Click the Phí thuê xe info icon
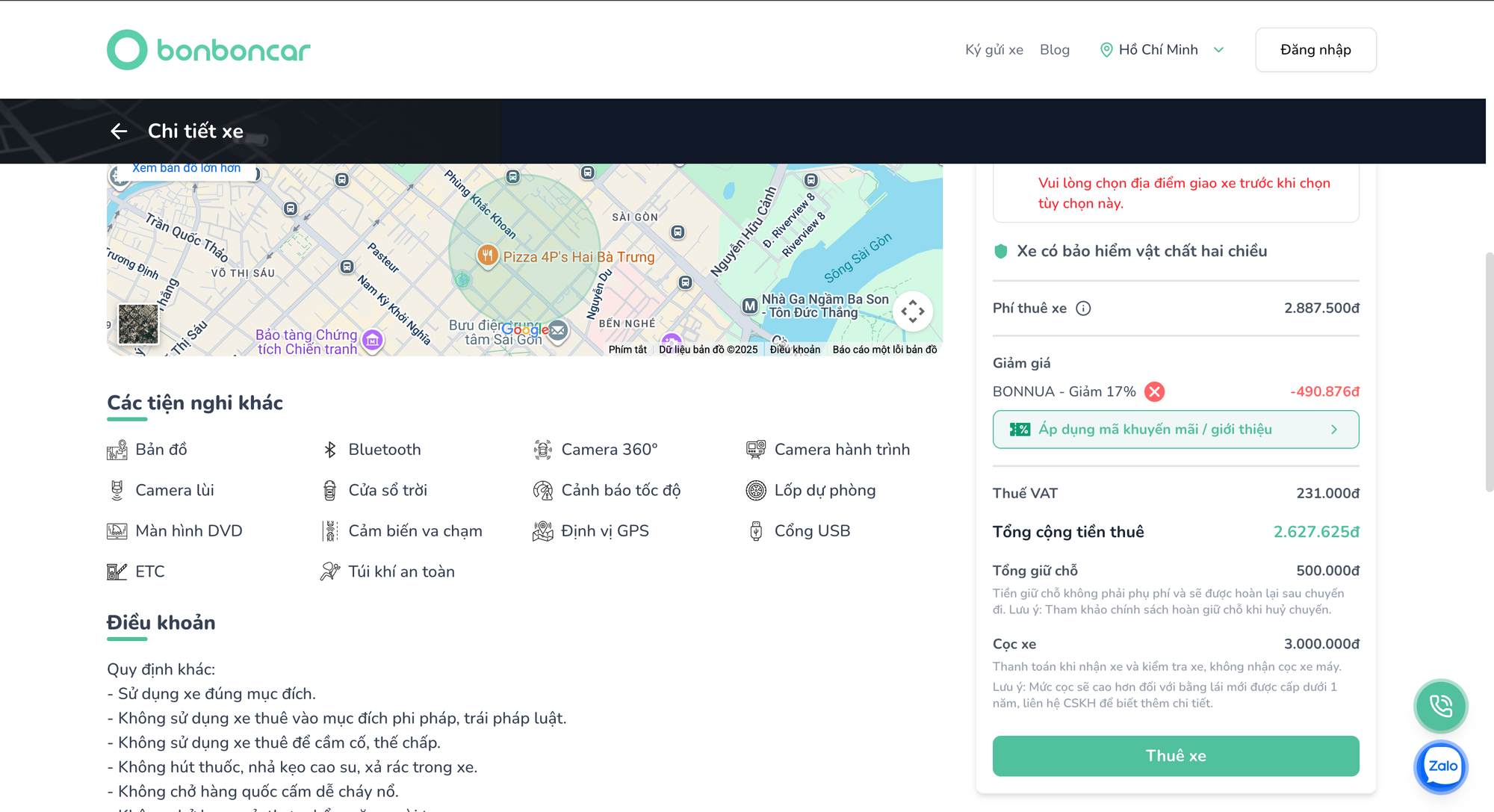 click(x=1083, y=309)
